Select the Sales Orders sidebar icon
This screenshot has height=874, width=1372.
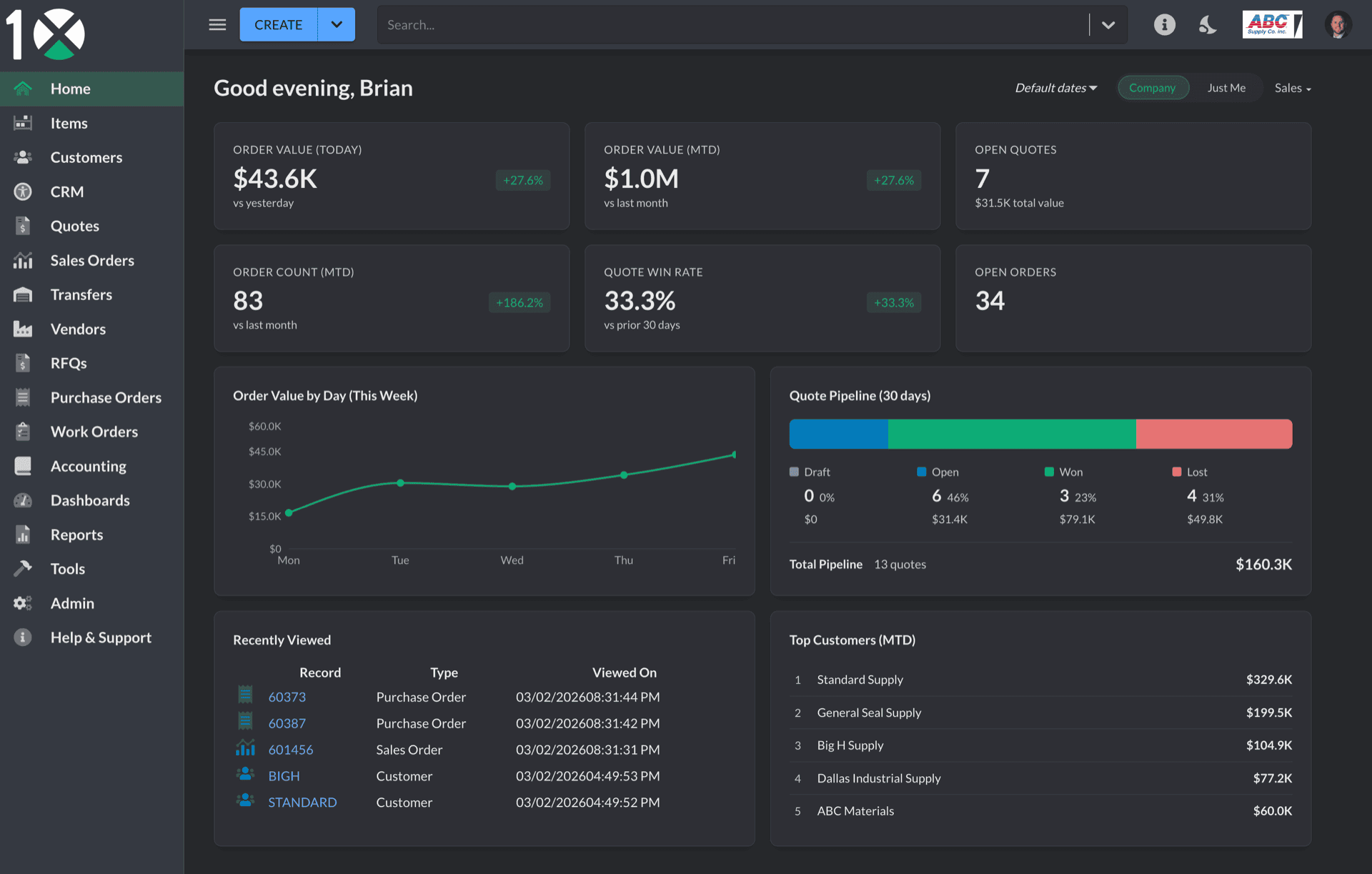point(23,260)
